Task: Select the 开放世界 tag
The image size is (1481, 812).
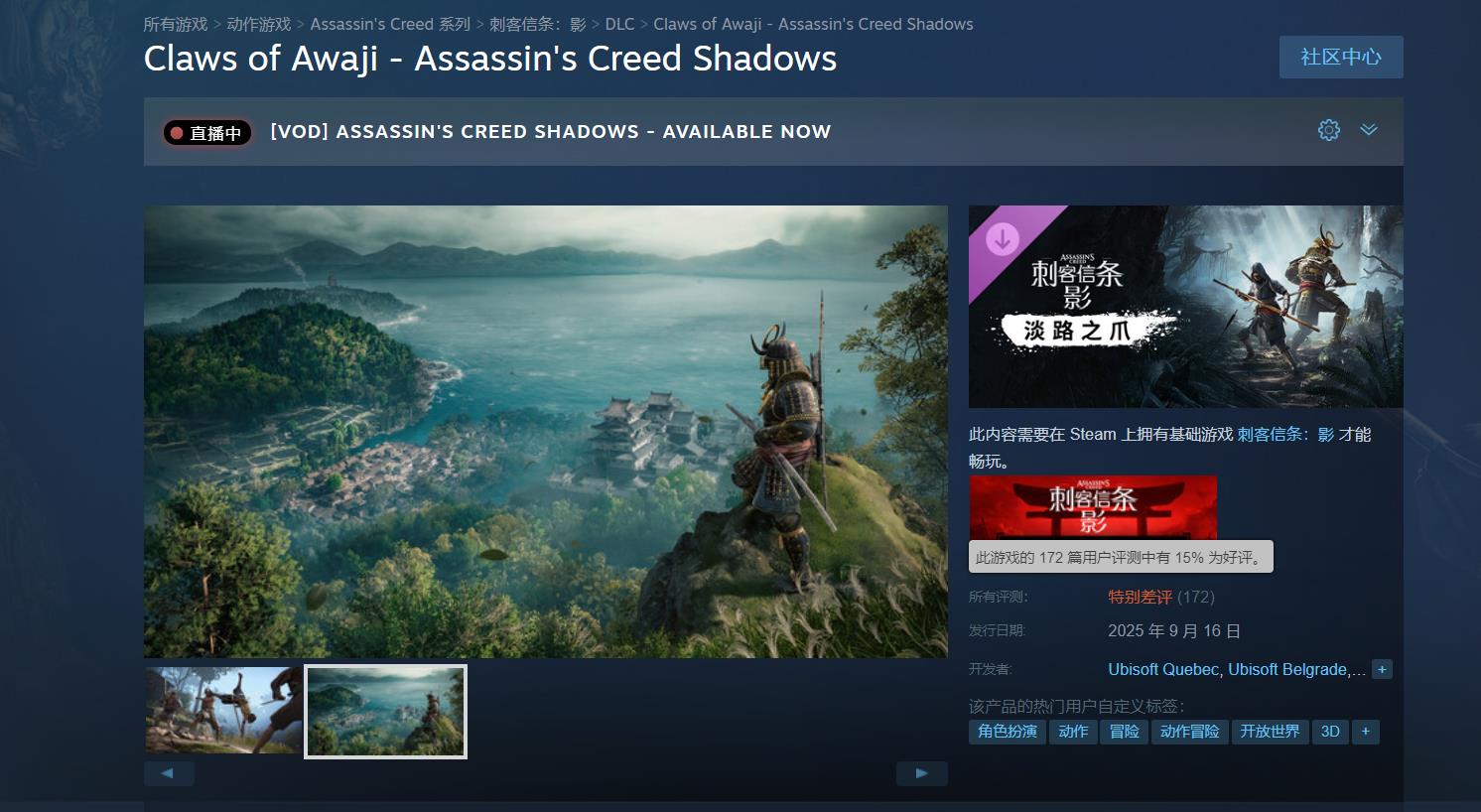Action: tap(1270, 732)
